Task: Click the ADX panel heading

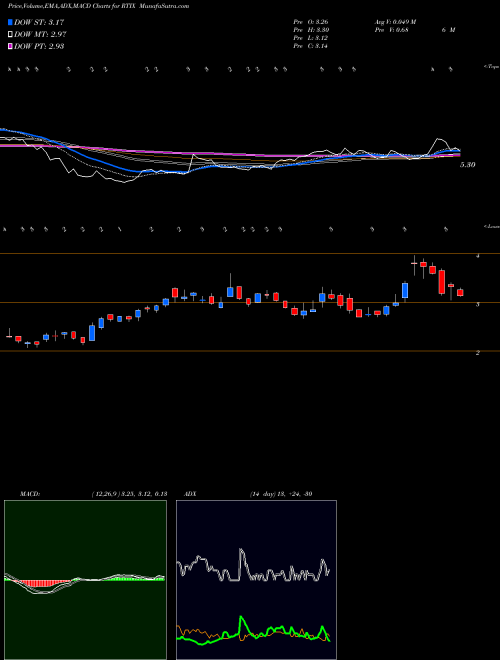Action: tap(190, 494)
